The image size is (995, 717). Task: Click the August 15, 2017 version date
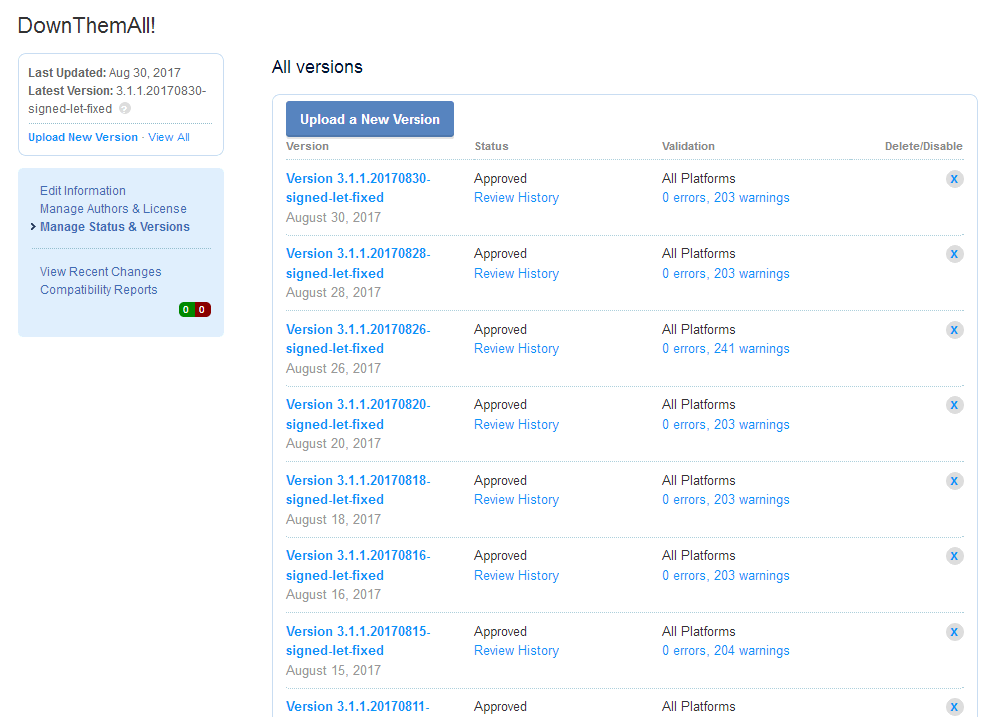(333, 671)
